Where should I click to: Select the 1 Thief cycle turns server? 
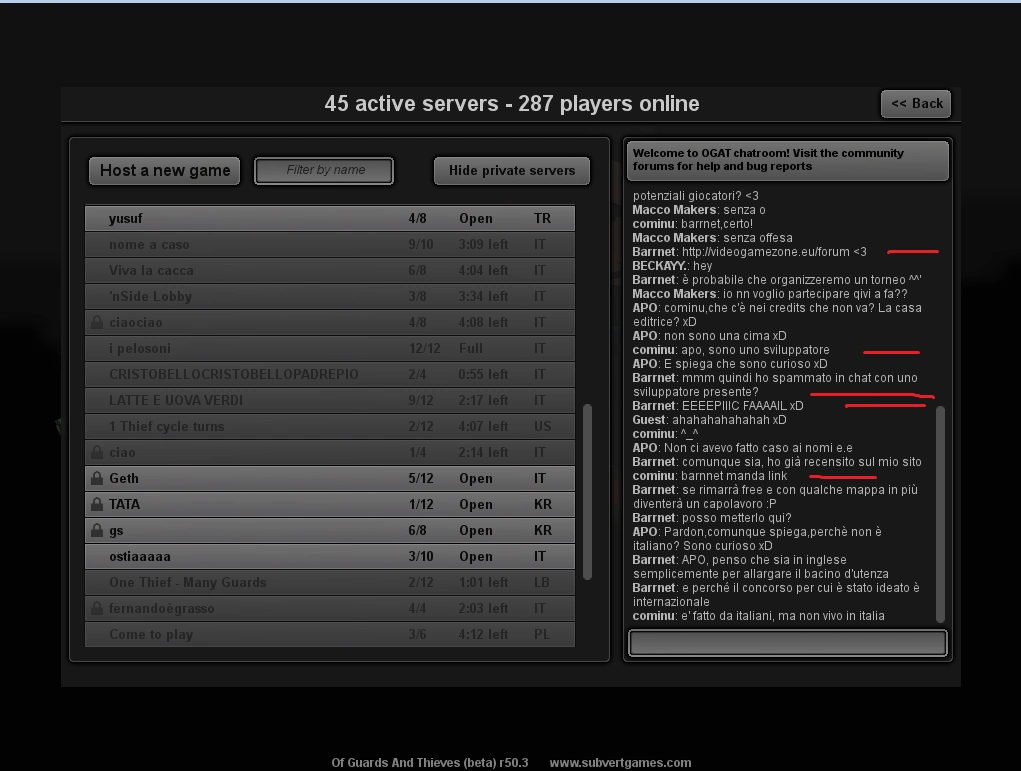coord(330,427)
